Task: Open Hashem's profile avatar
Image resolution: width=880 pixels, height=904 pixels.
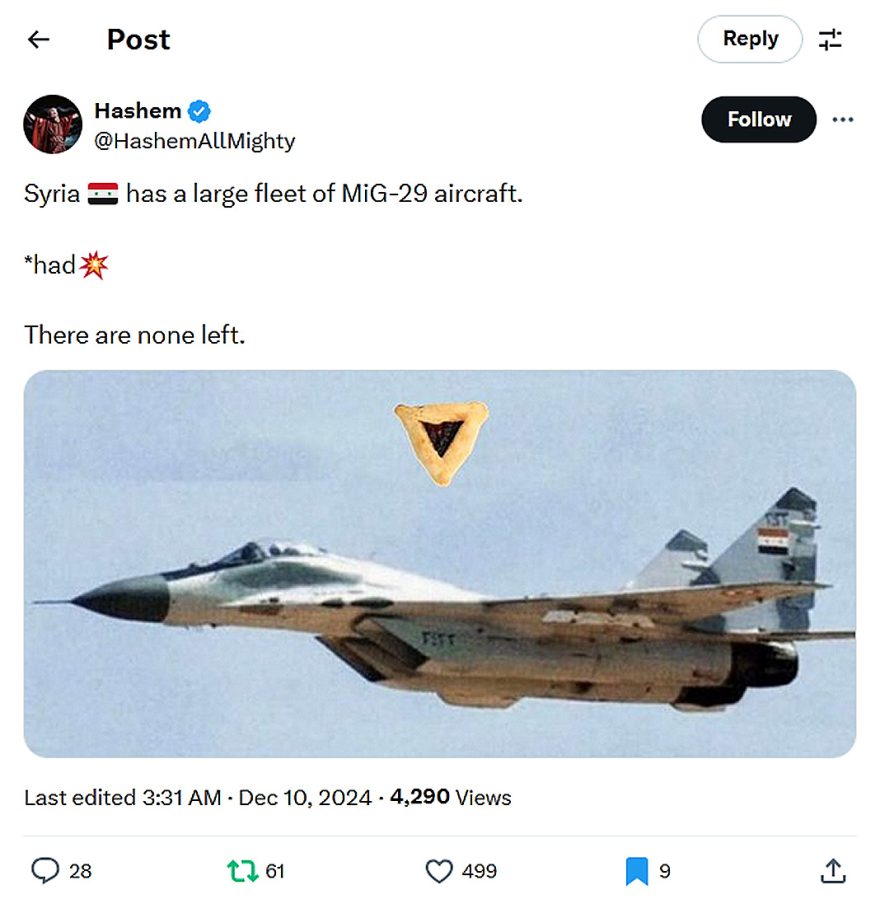Action: [52, 124]
